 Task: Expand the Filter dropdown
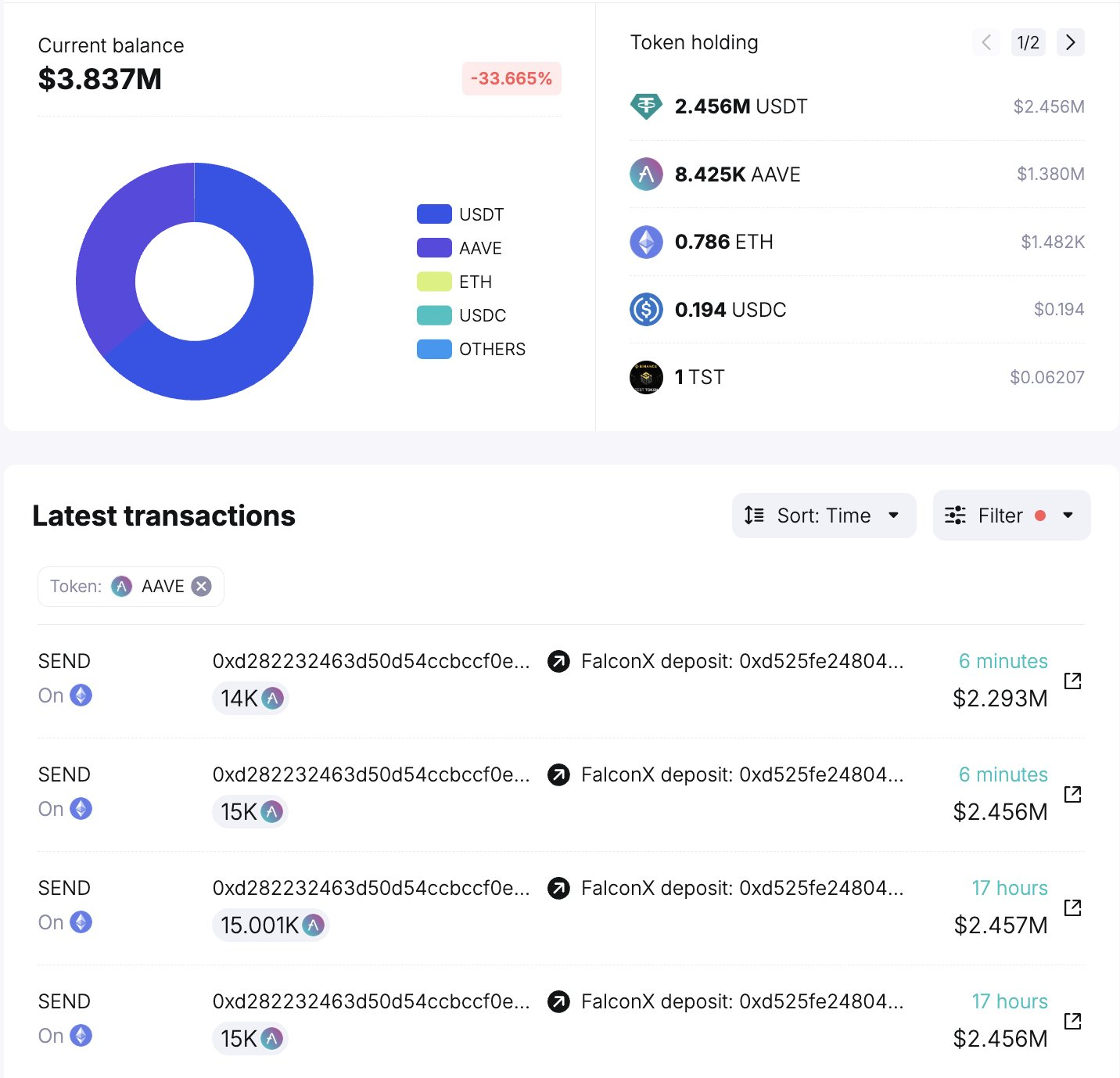point(1011,516)
